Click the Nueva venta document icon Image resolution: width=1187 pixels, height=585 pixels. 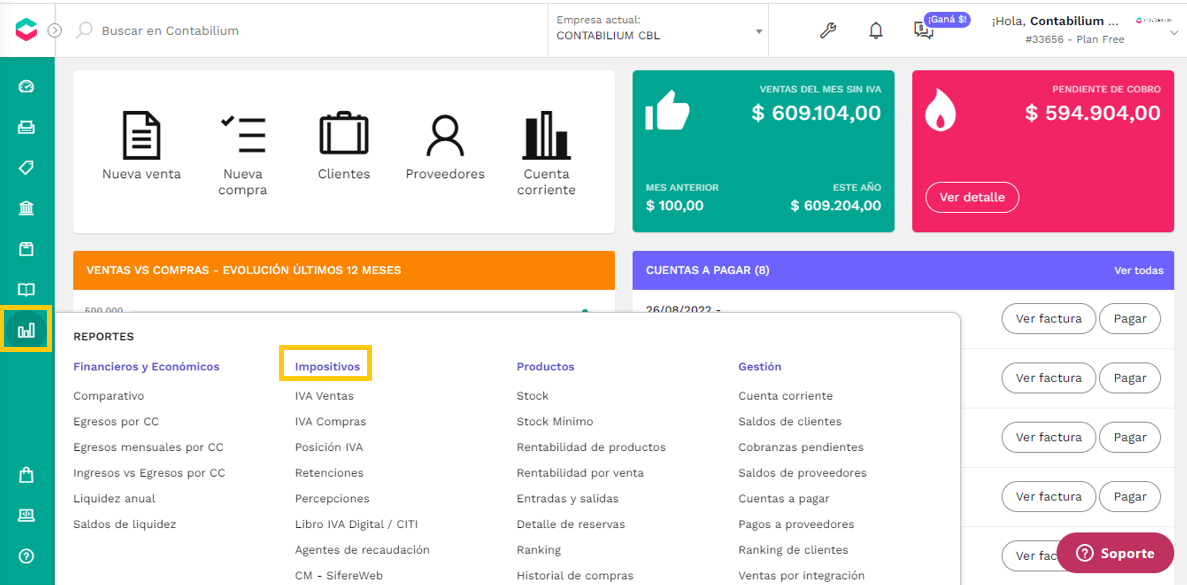pyautogui.click(x=142, y=134)
